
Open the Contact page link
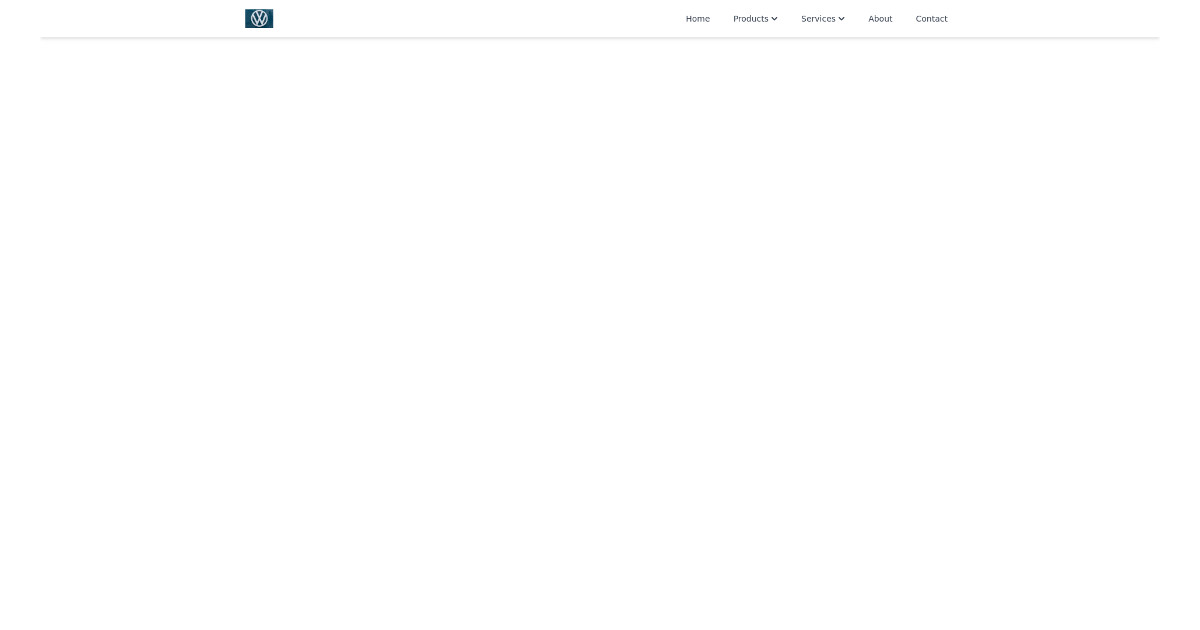(931, 18)
